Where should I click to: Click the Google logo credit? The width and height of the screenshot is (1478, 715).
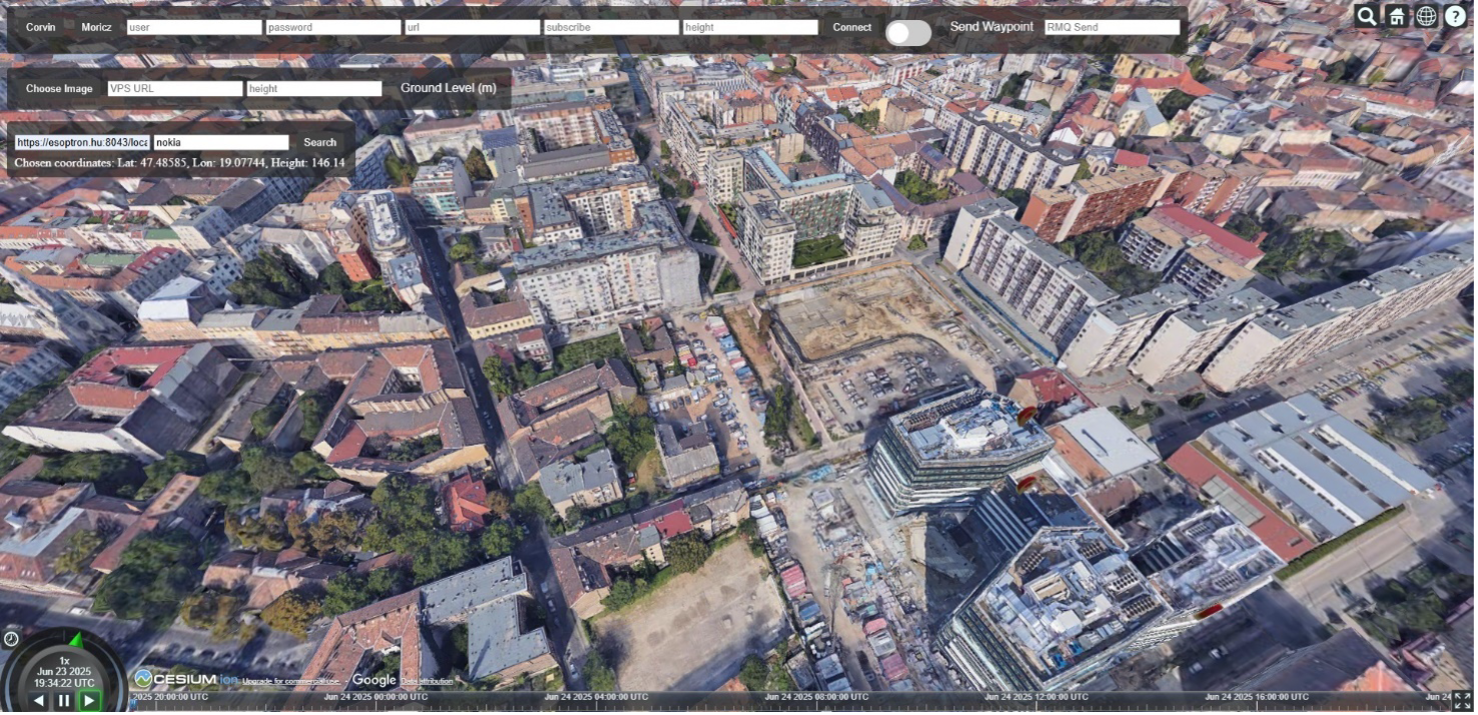click(373, 681)
